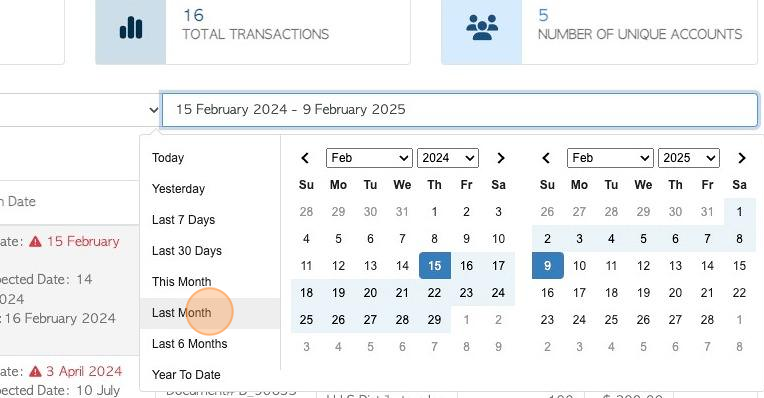Image resolution: width=764 pixels, height=398 pixels.
Task: Choose February 29 in the 2024 calendar
Action: [x=435, y=320]
